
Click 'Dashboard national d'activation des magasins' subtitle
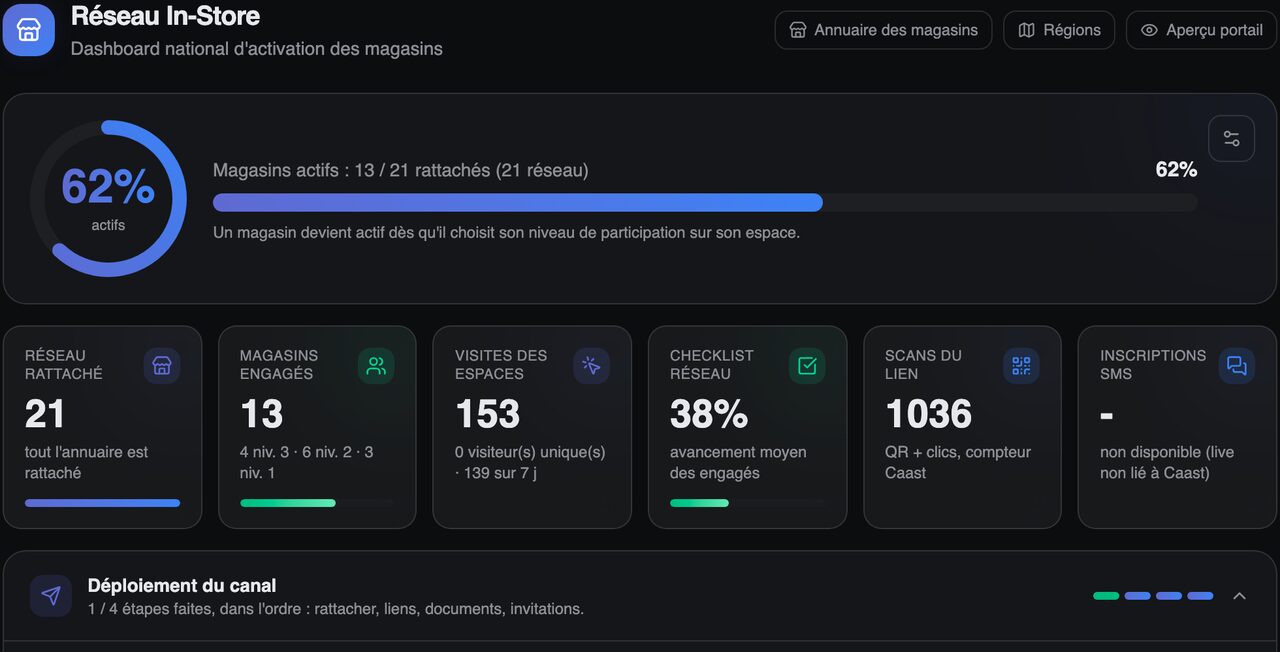[x=256, y=48]
